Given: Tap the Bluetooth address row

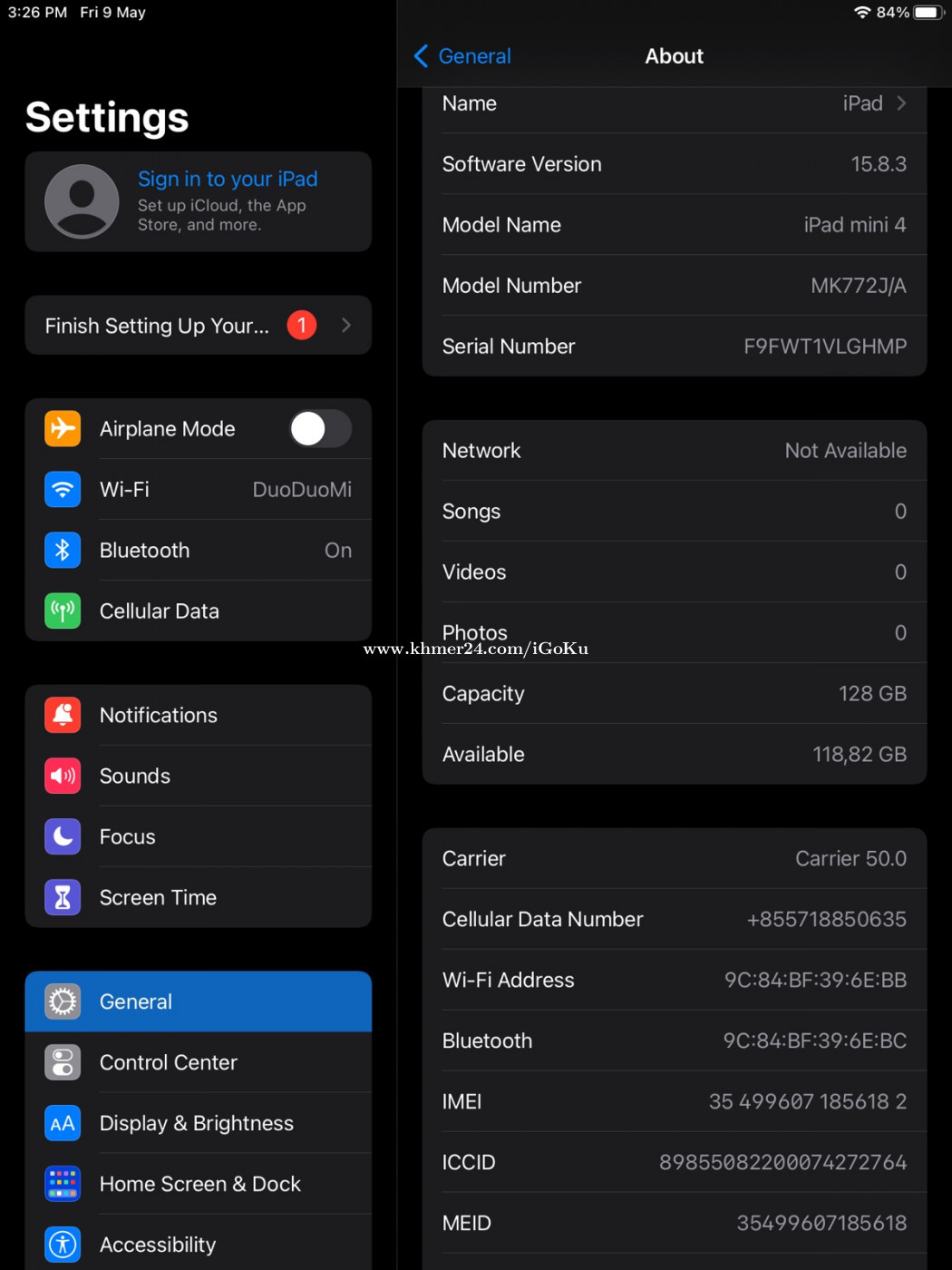Looking at the screenshot, I should click(675, 1041).
